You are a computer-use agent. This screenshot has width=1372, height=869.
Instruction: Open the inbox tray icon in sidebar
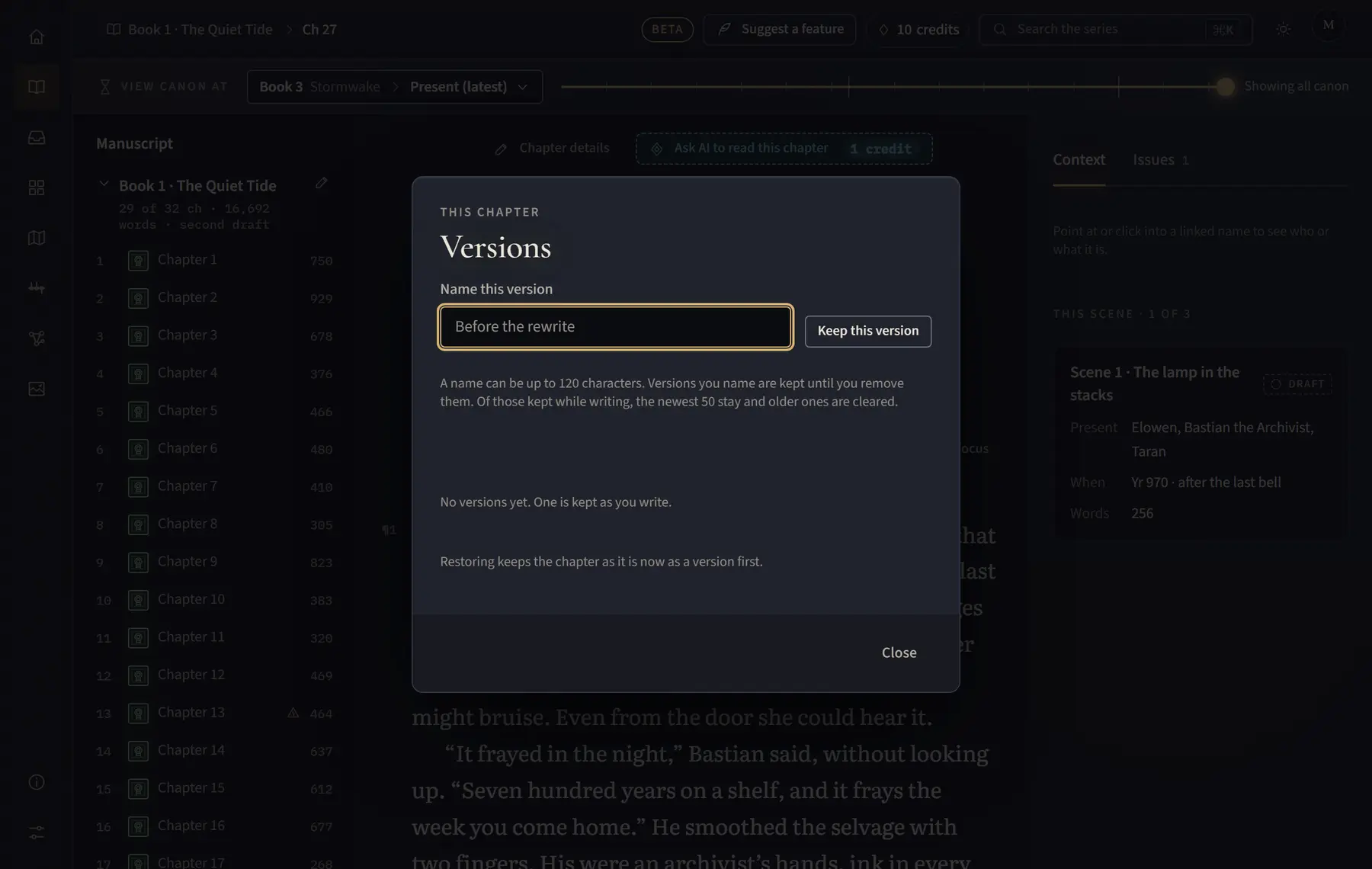(x=37, y=137)
